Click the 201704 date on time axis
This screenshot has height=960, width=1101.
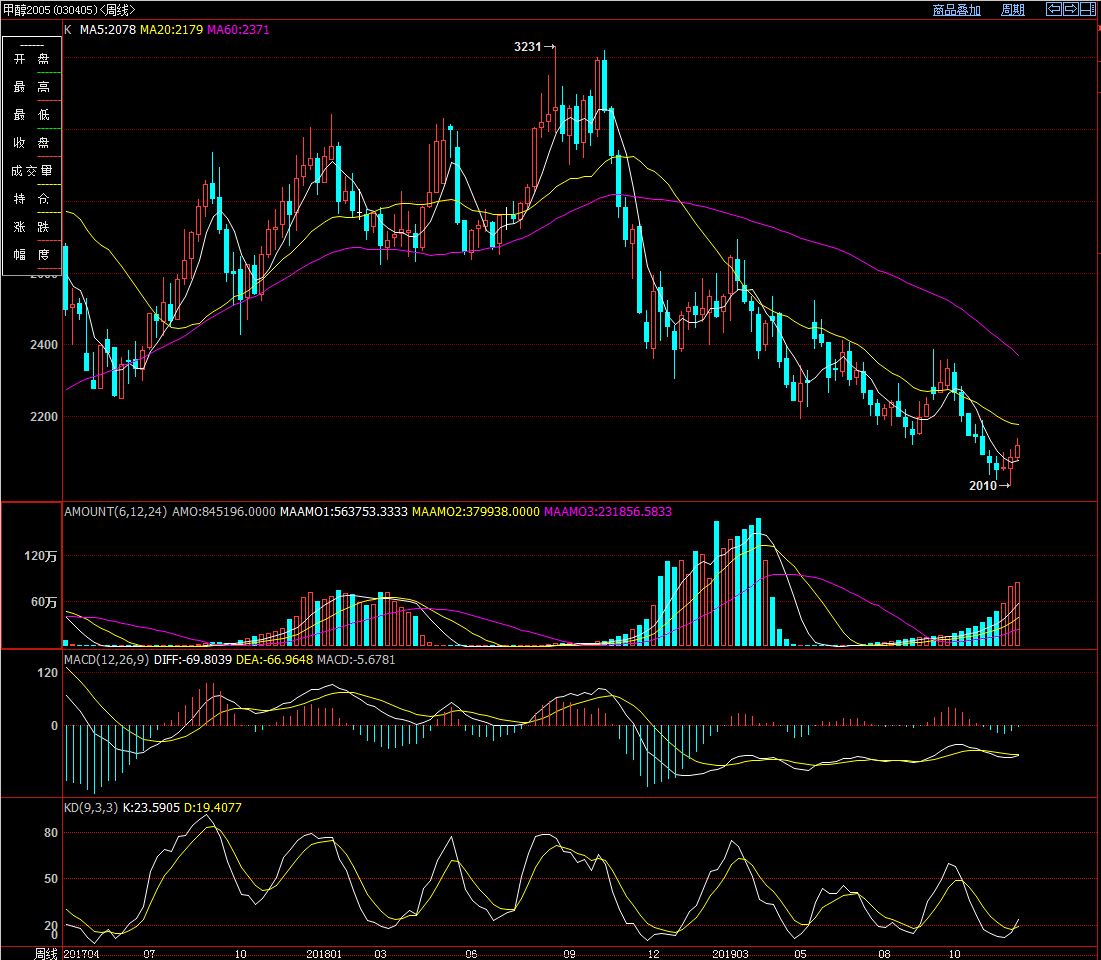click(x=81, y=954)
